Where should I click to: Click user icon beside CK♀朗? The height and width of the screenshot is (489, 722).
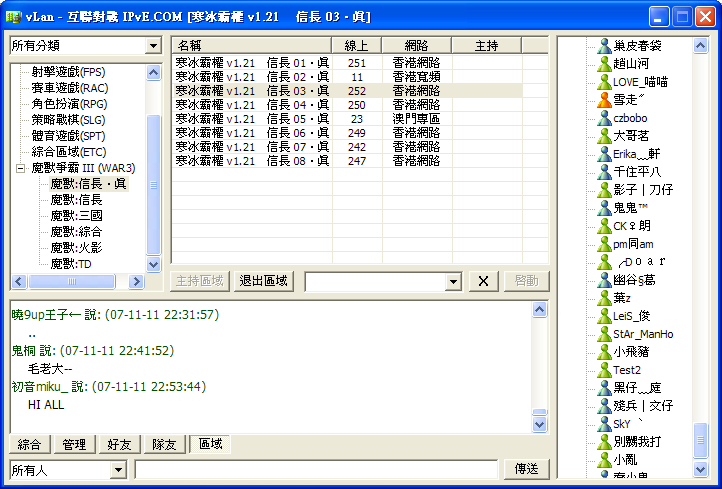604,226
